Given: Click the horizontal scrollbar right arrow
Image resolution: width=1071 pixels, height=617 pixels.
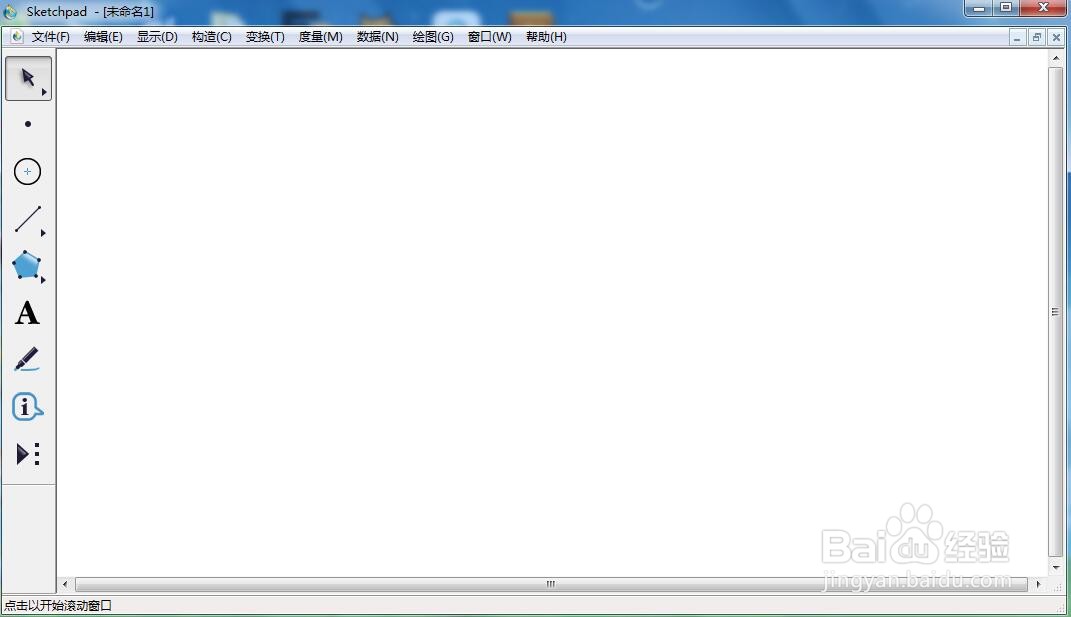Looking at the screenshot, I should pyautogui.click(x=1038, y=584).
